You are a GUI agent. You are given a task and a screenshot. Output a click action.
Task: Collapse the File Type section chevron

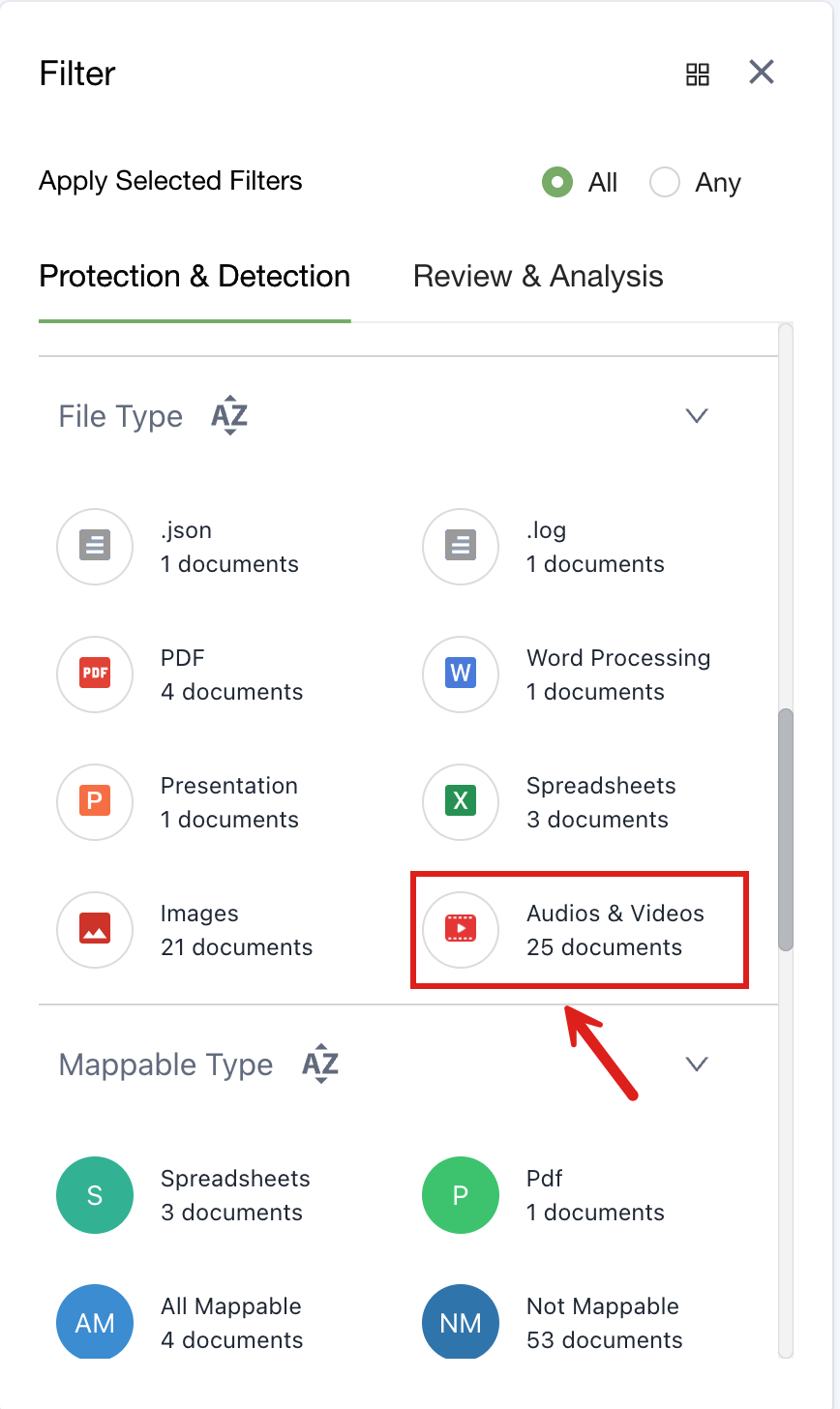point(697,416)
